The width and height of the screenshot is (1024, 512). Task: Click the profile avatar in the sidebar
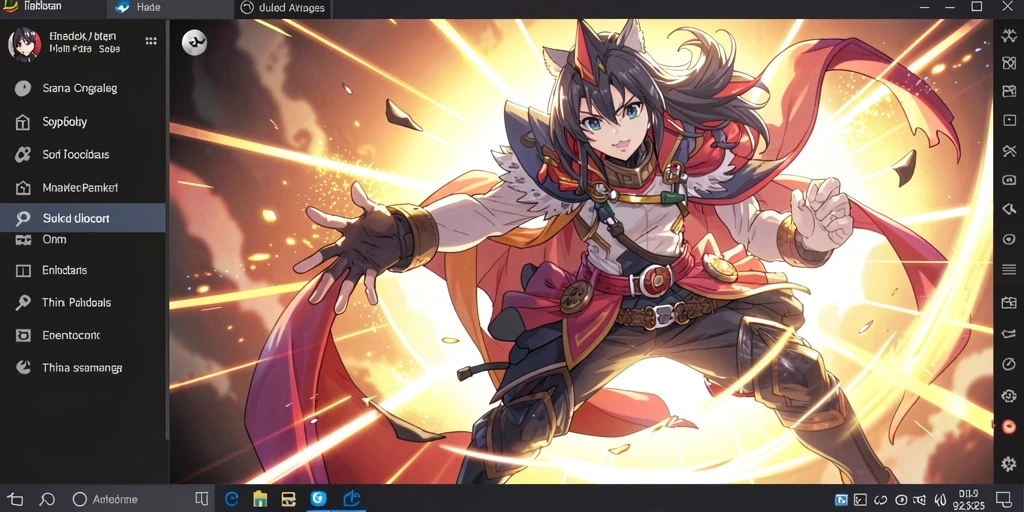24,44
